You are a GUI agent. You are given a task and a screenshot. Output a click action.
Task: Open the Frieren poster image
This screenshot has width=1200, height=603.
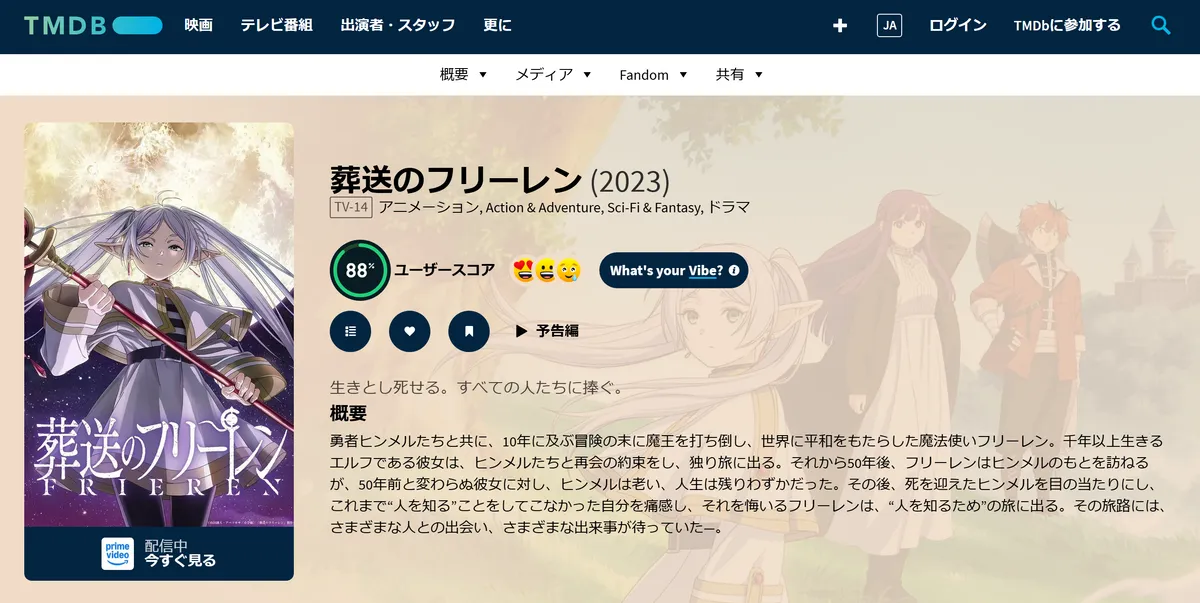pyautogui.click(x=159, y=325)
